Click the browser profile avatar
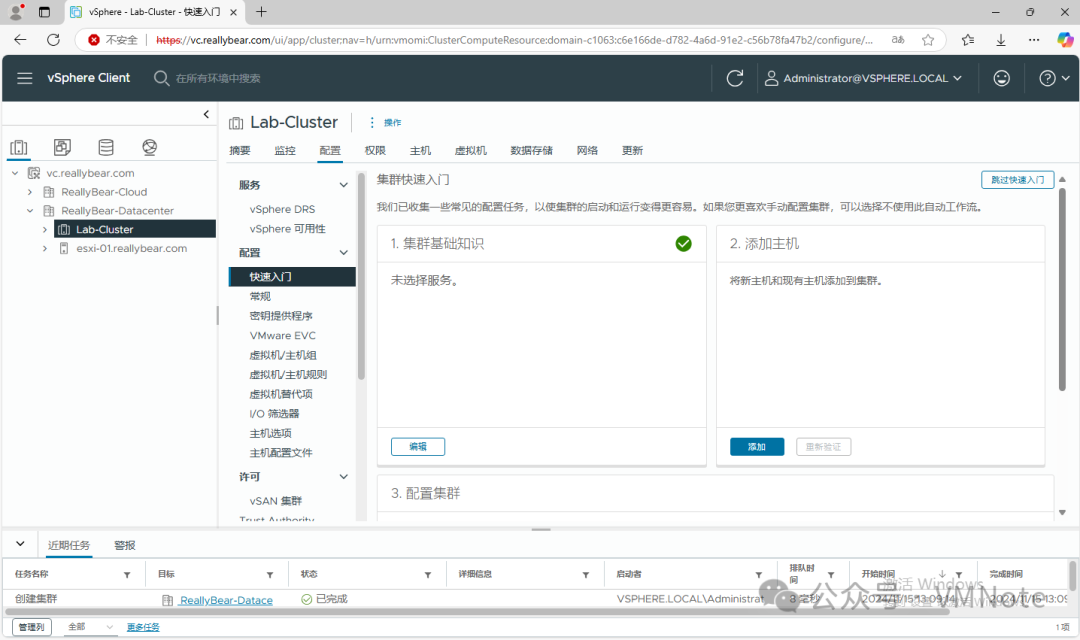This screenshot has height=640, width=1080. [17, 12]
